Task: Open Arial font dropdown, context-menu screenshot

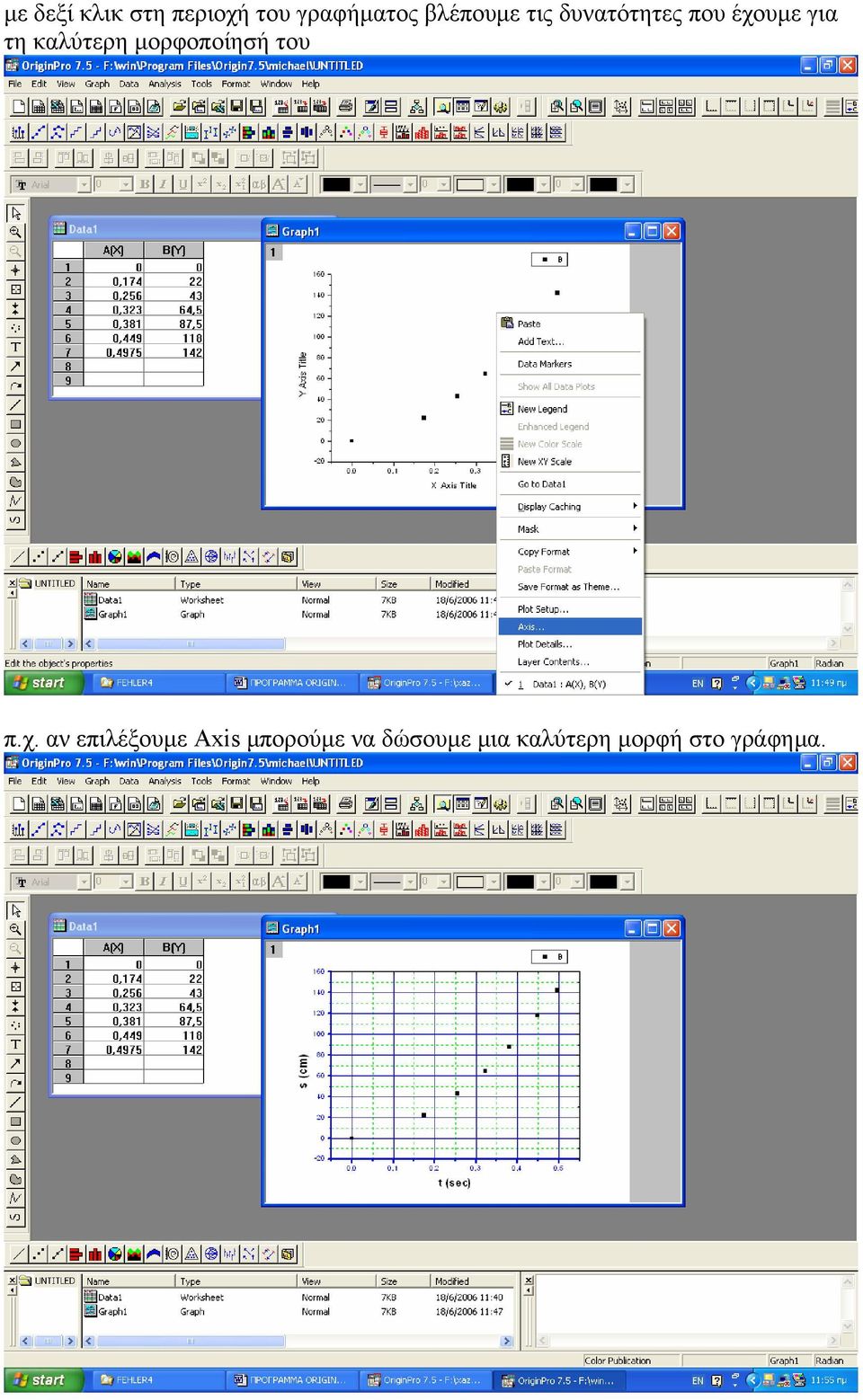Action: tap(84, 184)
